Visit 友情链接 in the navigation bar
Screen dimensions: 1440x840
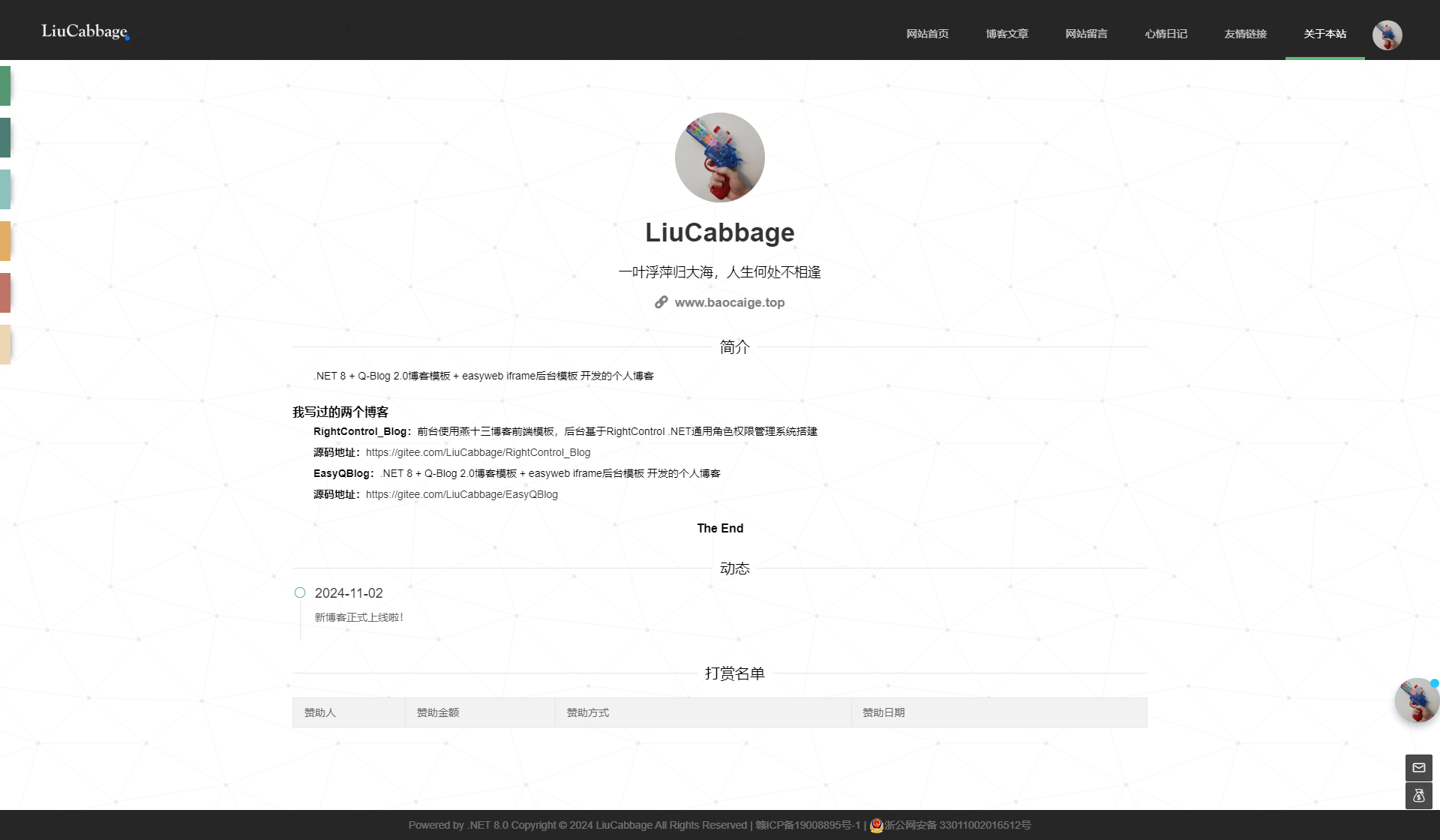point(1245,34)
